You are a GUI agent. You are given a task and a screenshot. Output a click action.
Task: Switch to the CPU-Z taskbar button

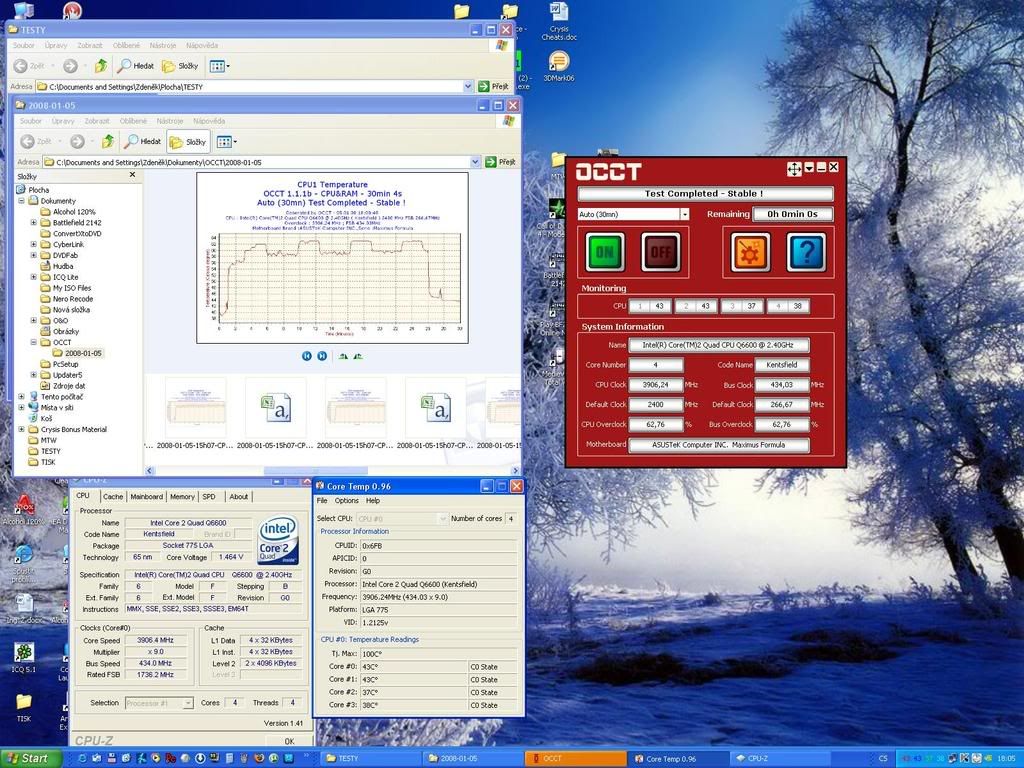click(781, 758)
